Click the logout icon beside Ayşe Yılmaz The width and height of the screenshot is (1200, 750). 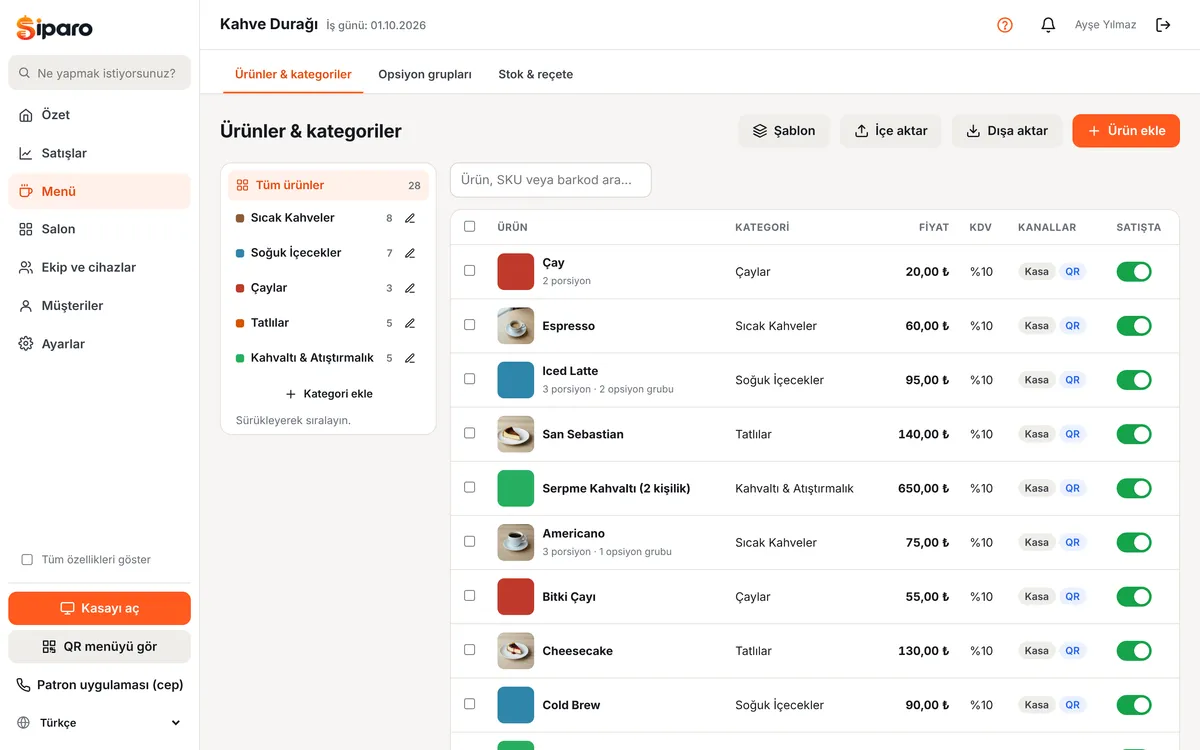pos(1163,25)
